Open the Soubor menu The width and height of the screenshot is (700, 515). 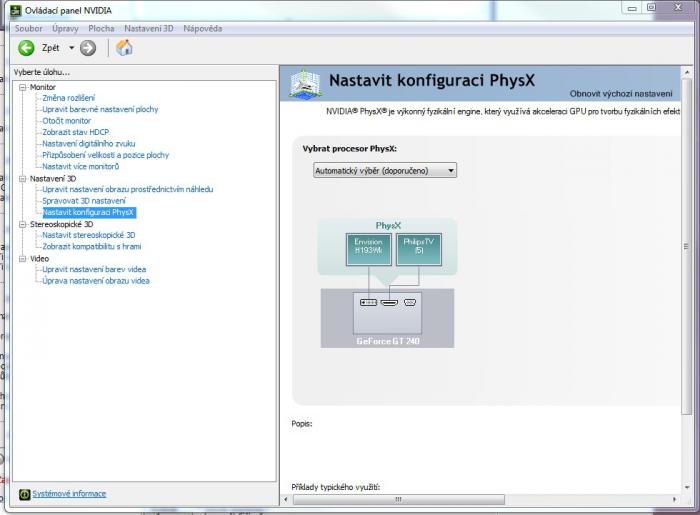tap(28, 28)
